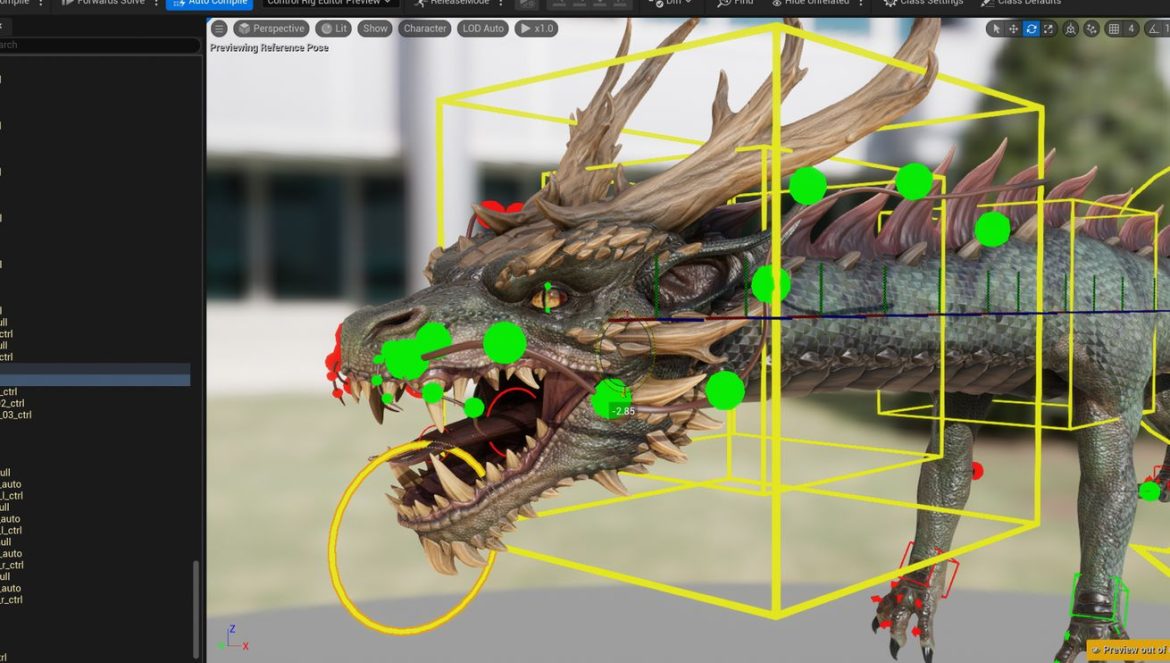
Task: Click the rig hierarchy search field
Action: pyautogui.click(x=99, y=45)
